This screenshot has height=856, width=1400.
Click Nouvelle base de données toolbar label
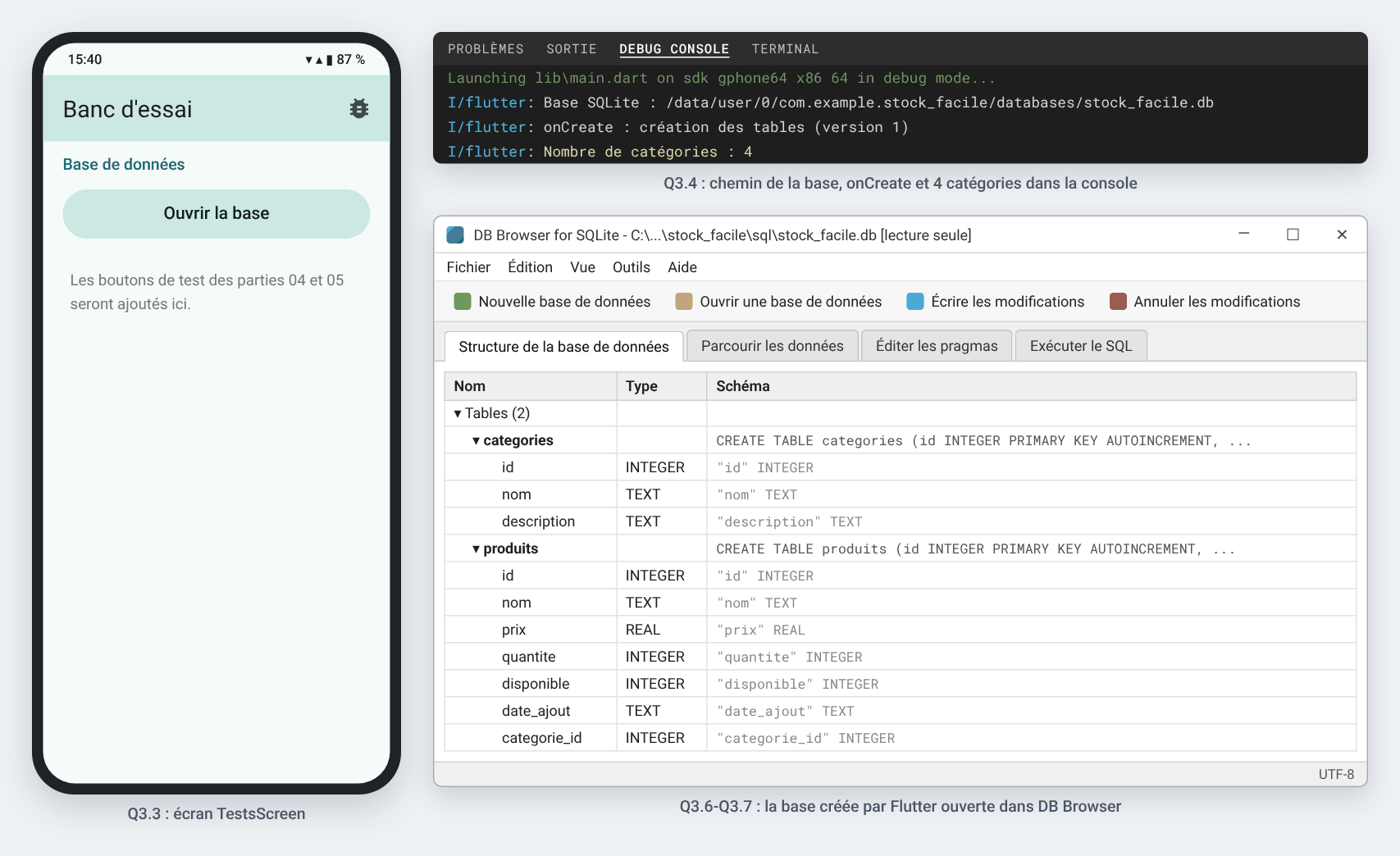click(564, 302)
